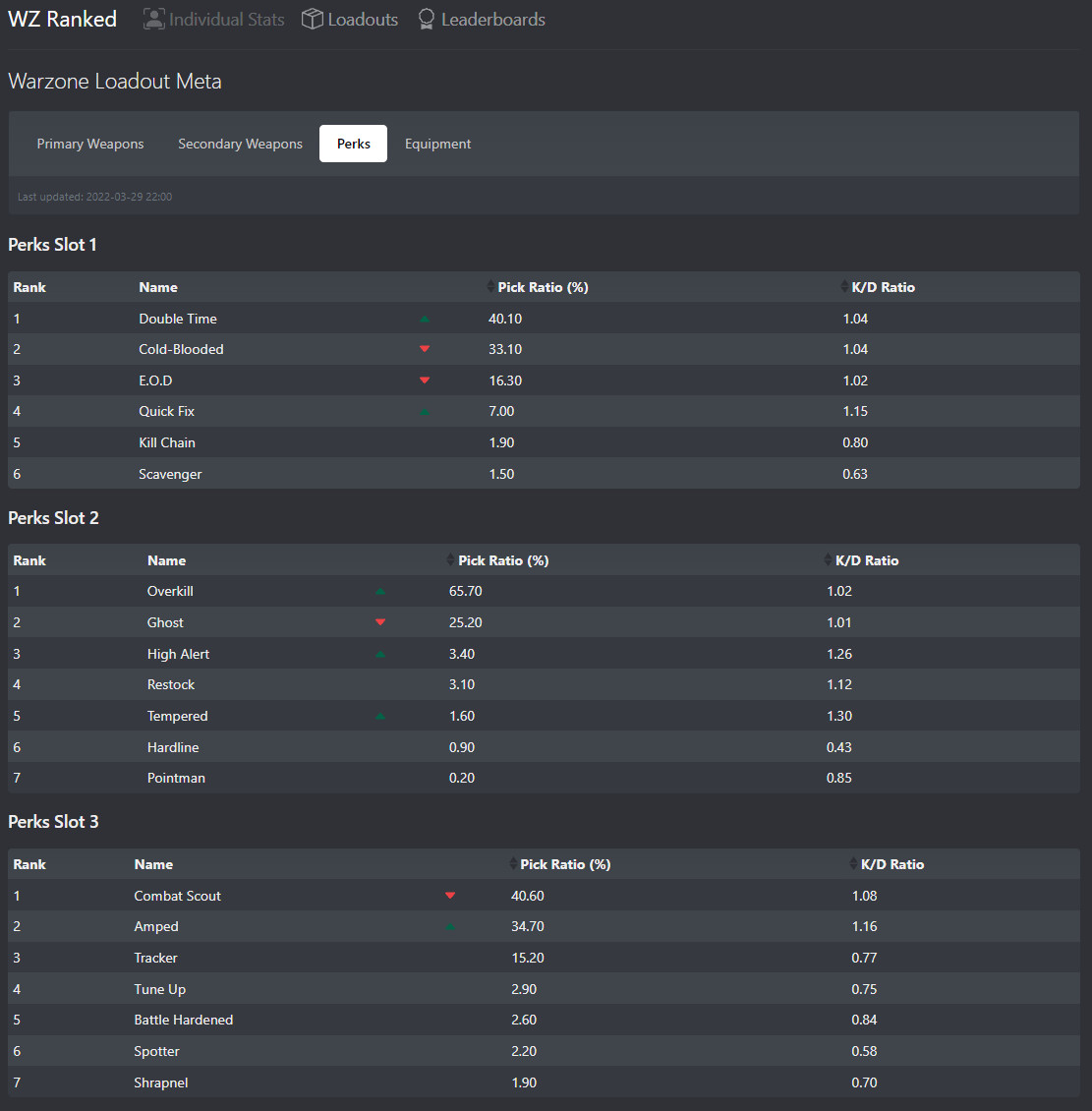The width and height of the screenshot is (1092, 1111).
Task: Switch to the Primary Weapons tab
Action: (90, 144)
